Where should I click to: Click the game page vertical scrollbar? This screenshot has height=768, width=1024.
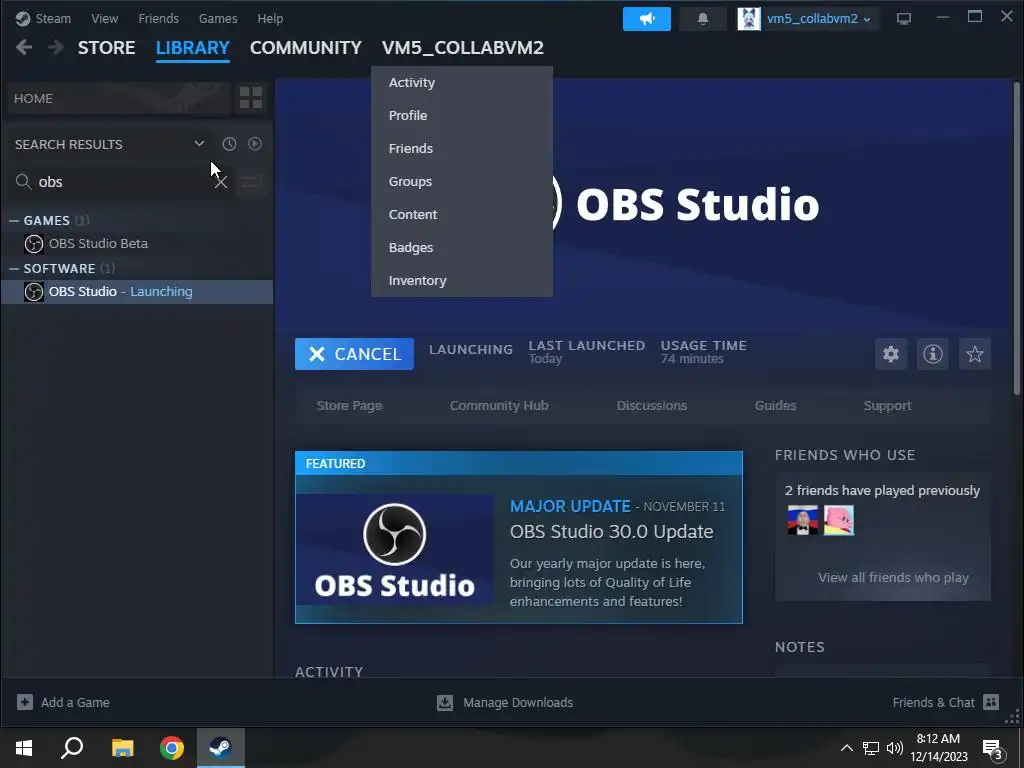[1016, 239]
